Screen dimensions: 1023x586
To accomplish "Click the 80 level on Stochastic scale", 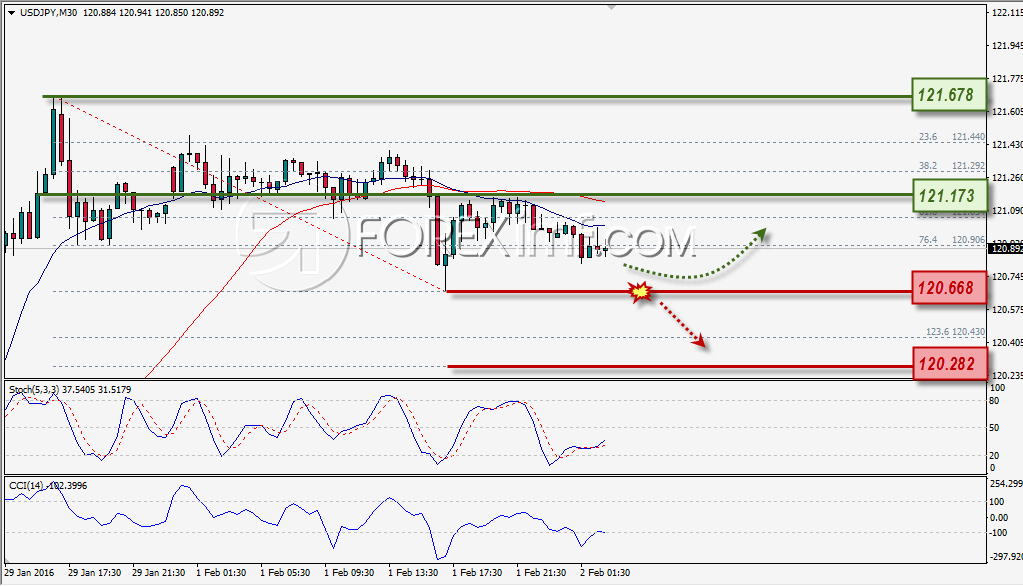I will tap(994, 401).
